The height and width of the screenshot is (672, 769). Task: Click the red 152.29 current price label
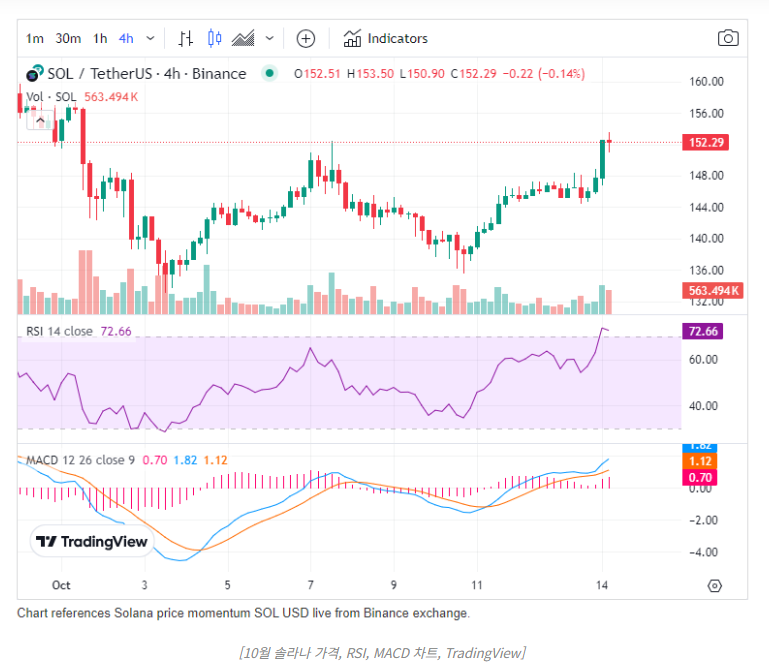(705, 143)
